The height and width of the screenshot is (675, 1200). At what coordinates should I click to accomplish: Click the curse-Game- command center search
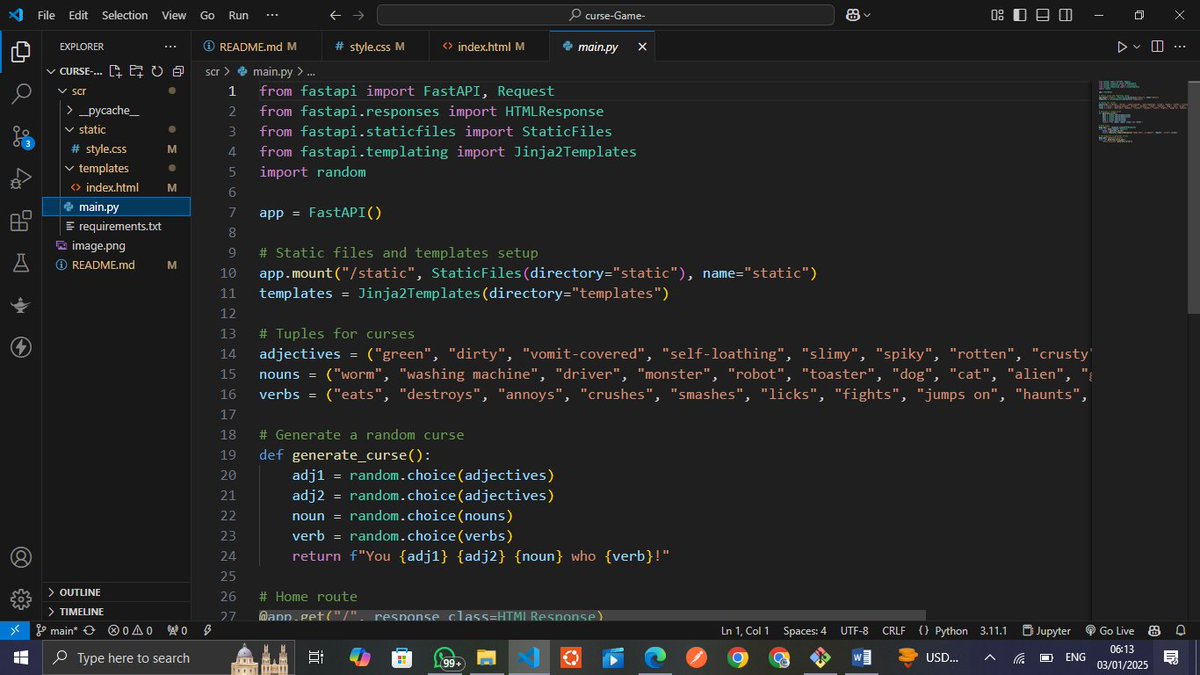pyautogui.click(x=605, y=15)
